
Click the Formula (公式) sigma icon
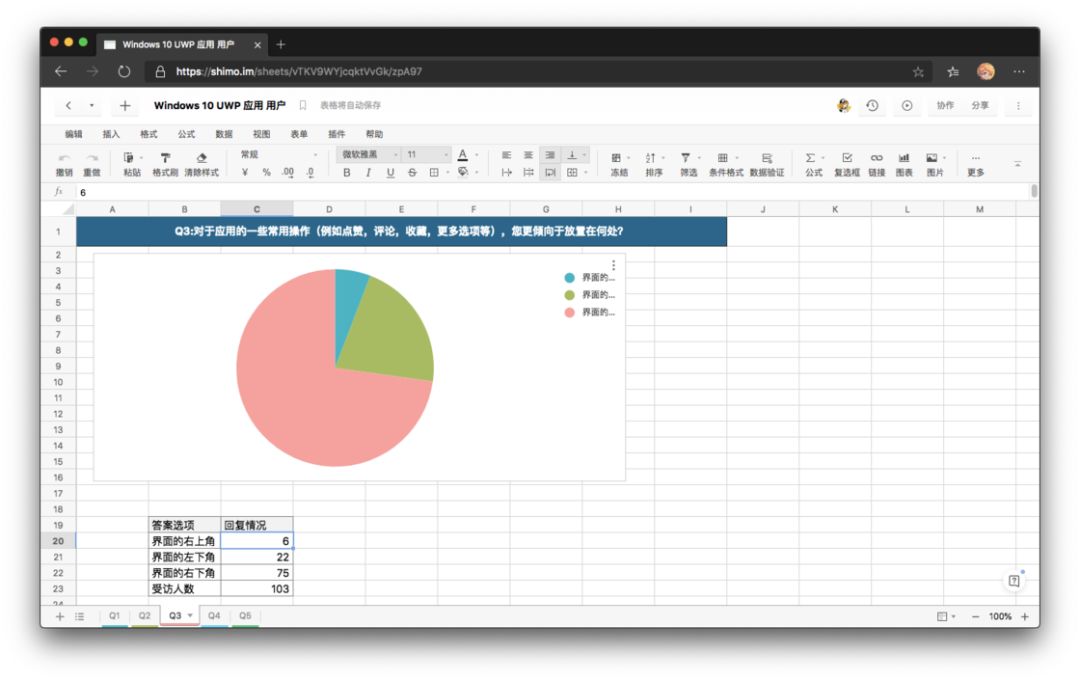(x=810, y=158)
